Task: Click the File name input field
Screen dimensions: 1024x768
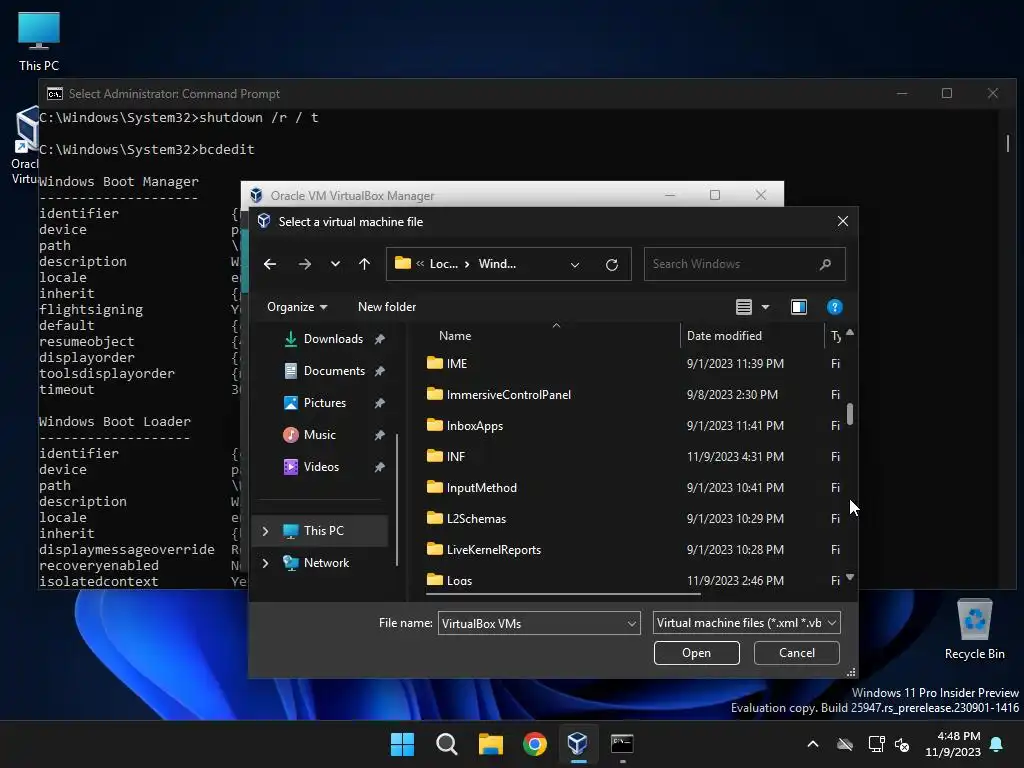Action: [x=532, y=624]
